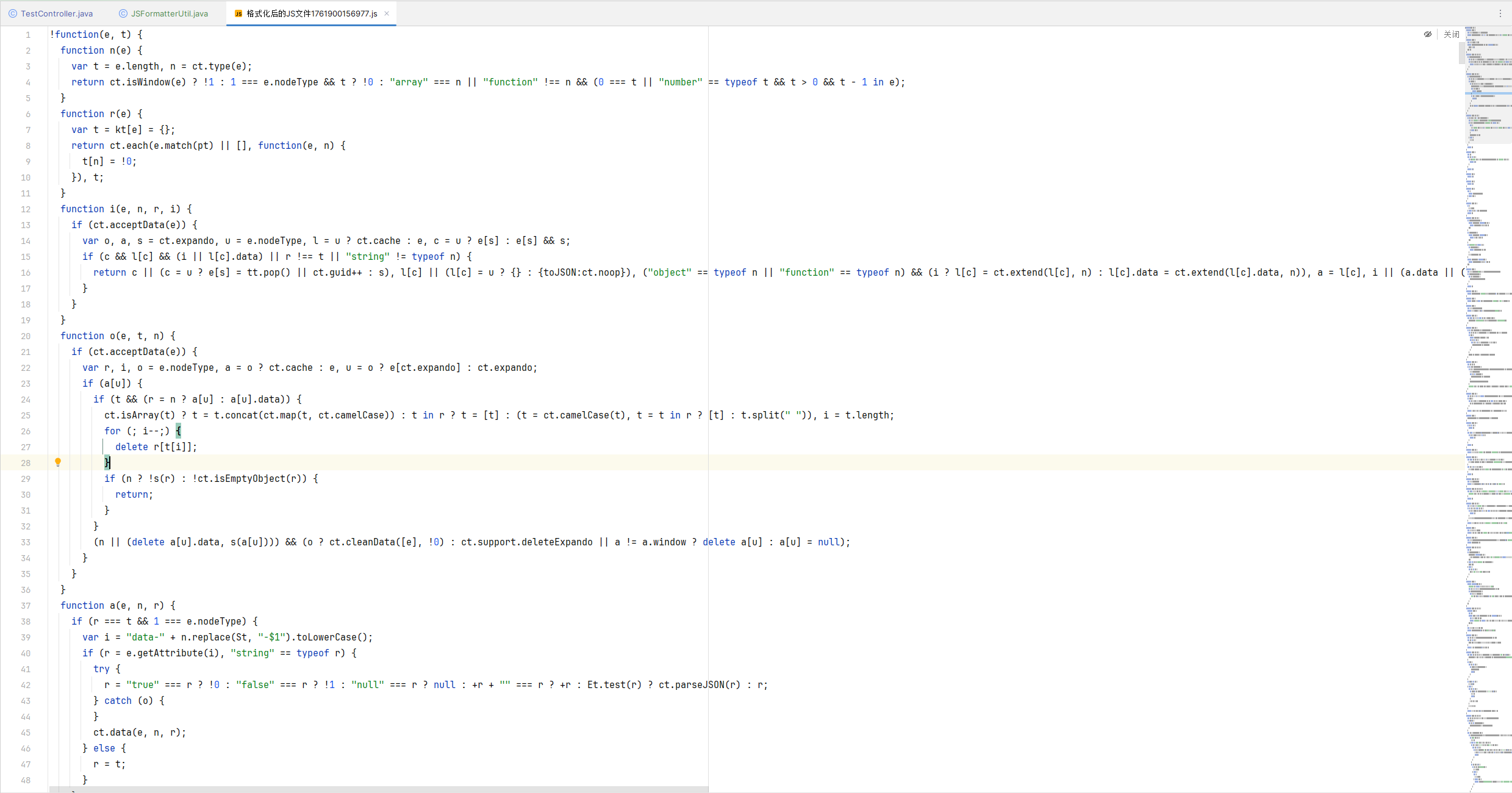The width and height of the screenshot is (1512, 793).
Task: Click the 关闭 button
Action: point(1451,34)
